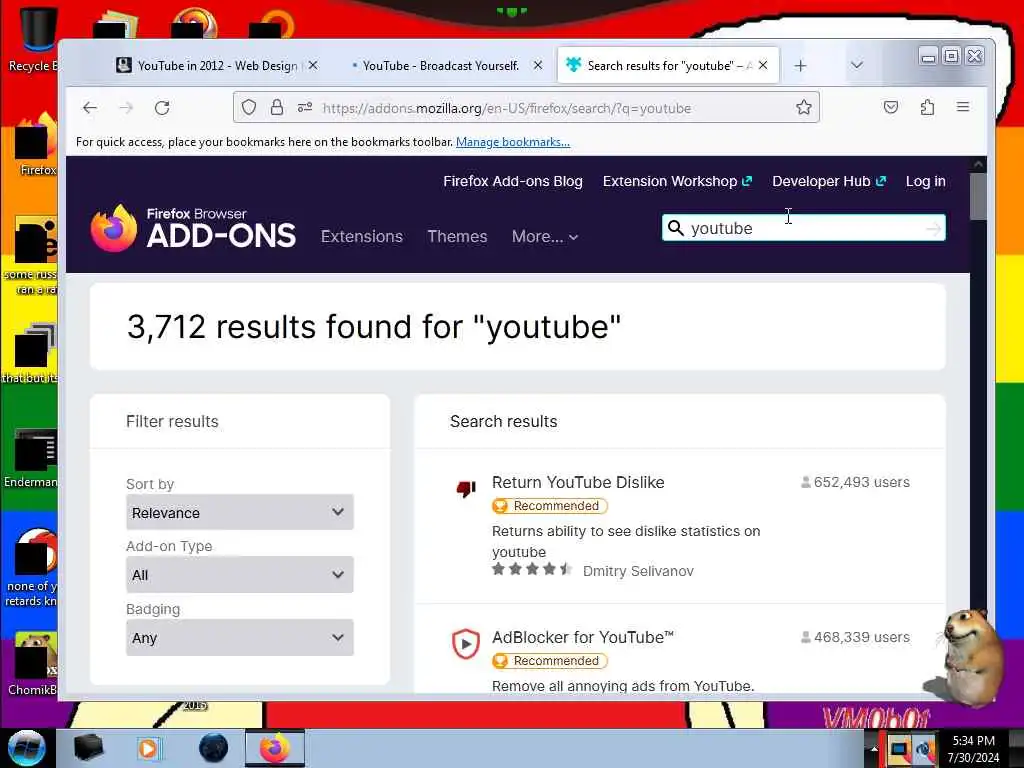Screen dimensions: 1024x768
Task: Close the YouTube - Broadcast Yourself tab
Action: click(538, 65)
